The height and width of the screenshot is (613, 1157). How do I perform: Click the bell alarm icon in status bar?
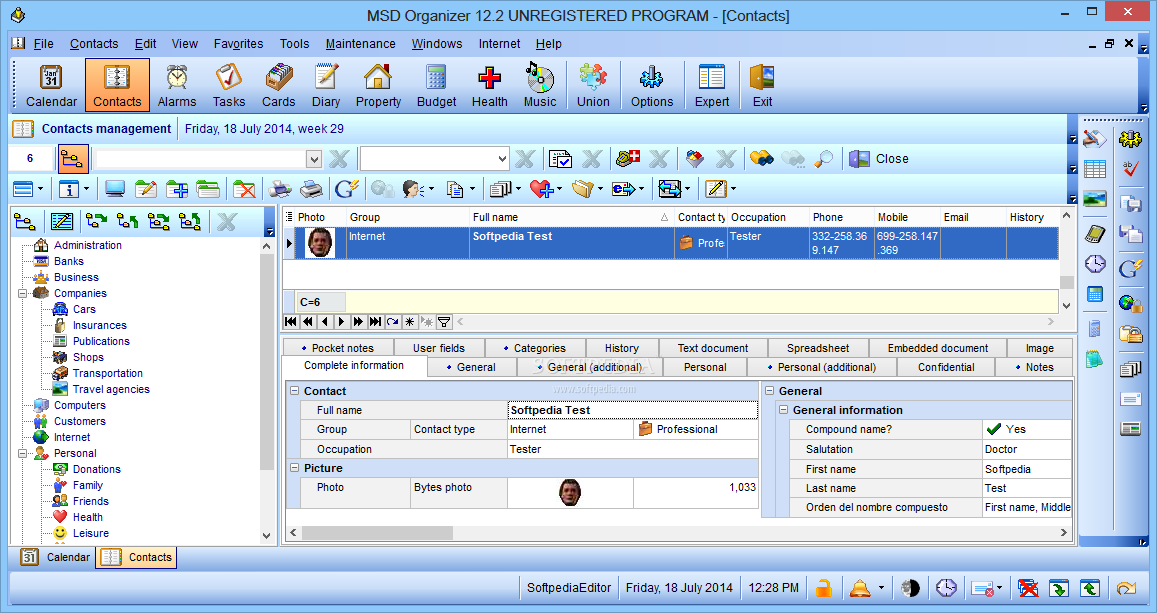click(x=860, y=588)
